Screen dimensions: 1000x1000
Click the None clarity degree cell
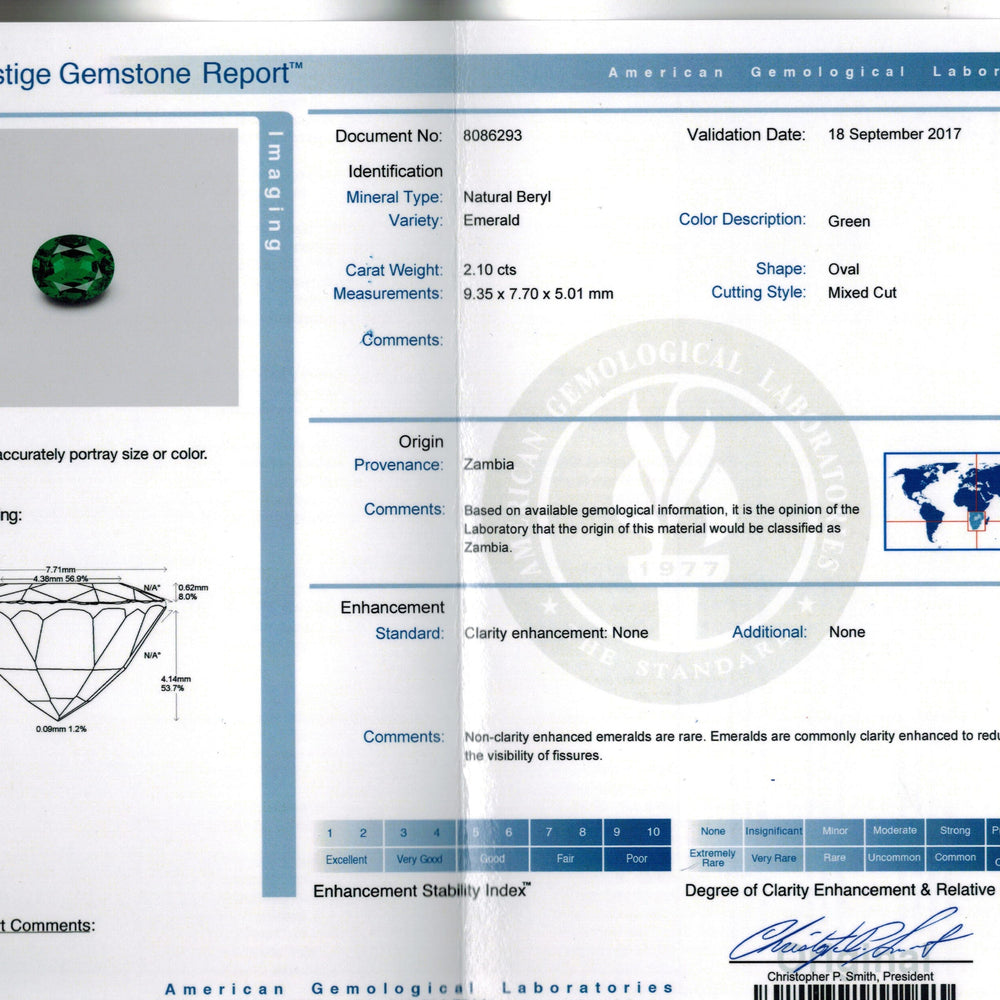pyautogui.click(x=713, y=832)
